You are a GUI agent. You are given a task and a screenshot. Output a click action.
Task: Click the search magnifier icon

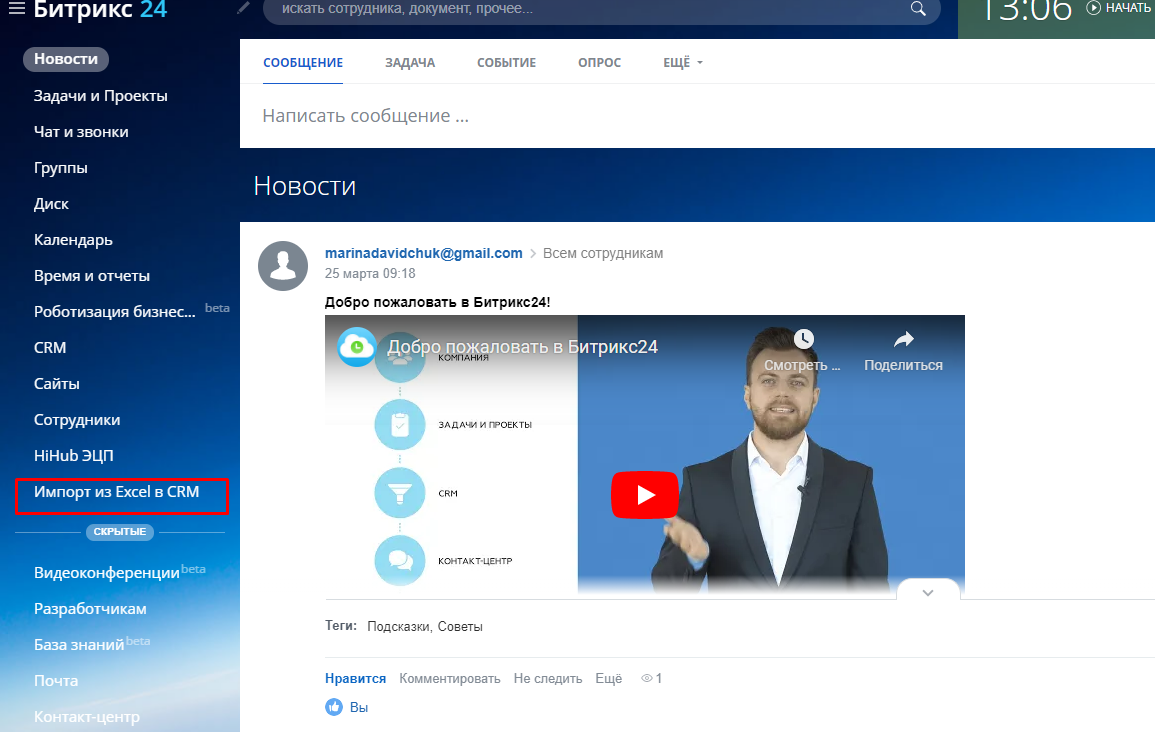[x=918, y=10]
